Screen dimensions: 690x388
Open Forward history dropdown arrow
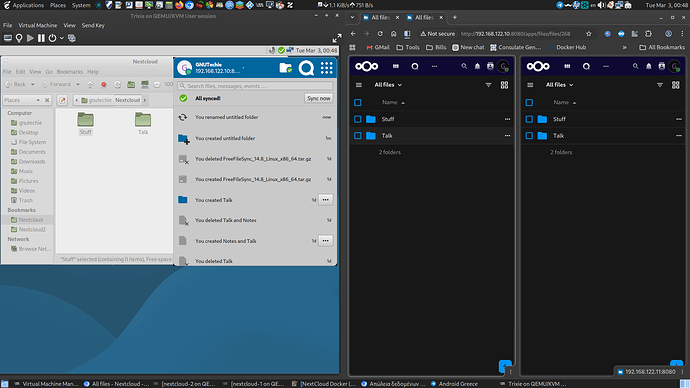(x=78, y=84)
